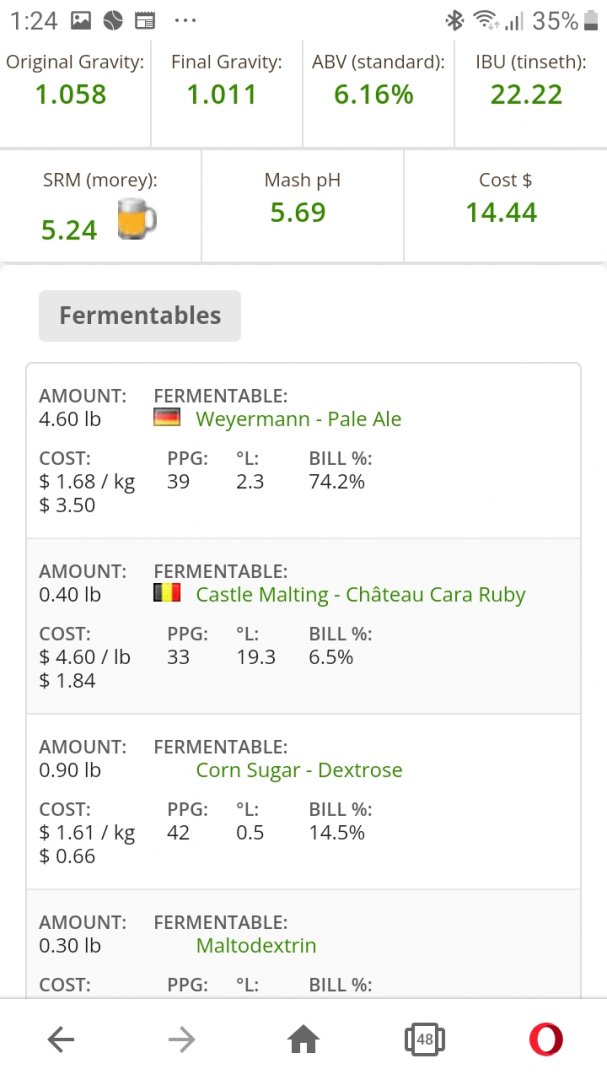
Task: Tap the Belgian flag icon
Action: [x=167, y=593]
